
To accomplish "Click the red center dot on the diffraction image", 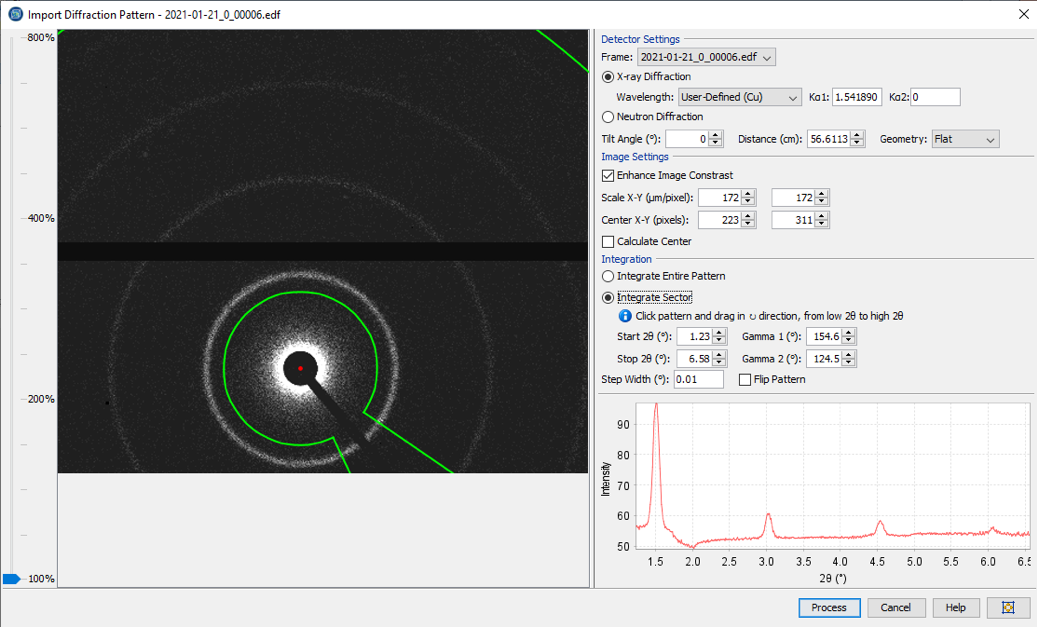I will tap(300, 368).
